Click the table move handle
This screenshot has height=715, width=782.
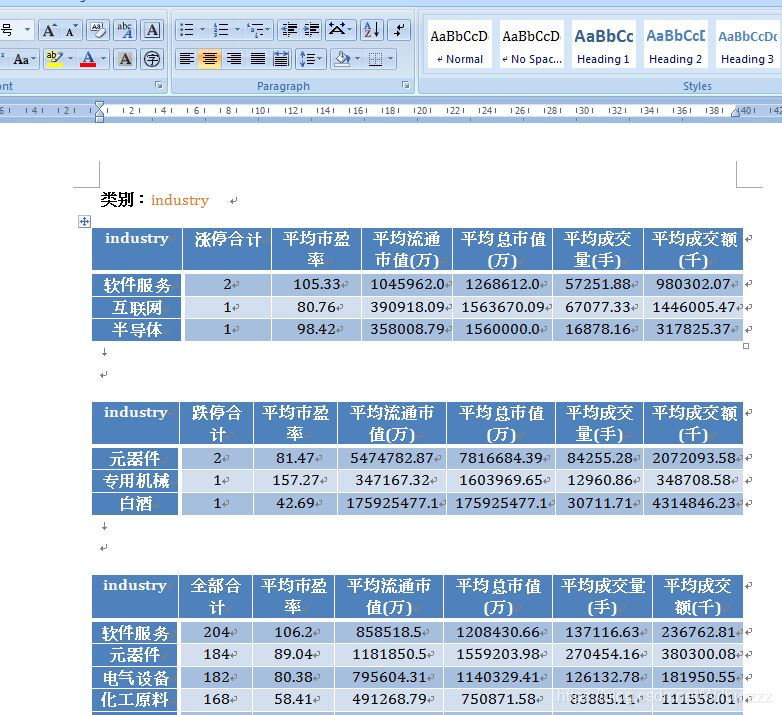pyautogui.click(x=84, y=221)
